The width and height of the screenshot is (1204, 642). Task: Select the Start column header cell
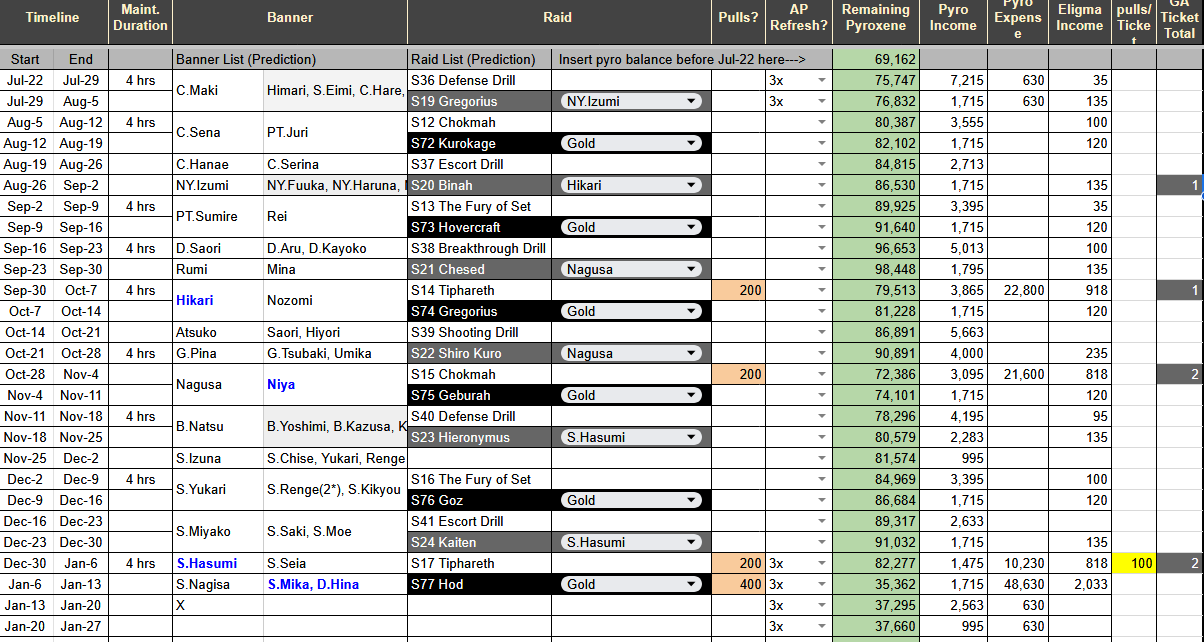pos(26,59)
